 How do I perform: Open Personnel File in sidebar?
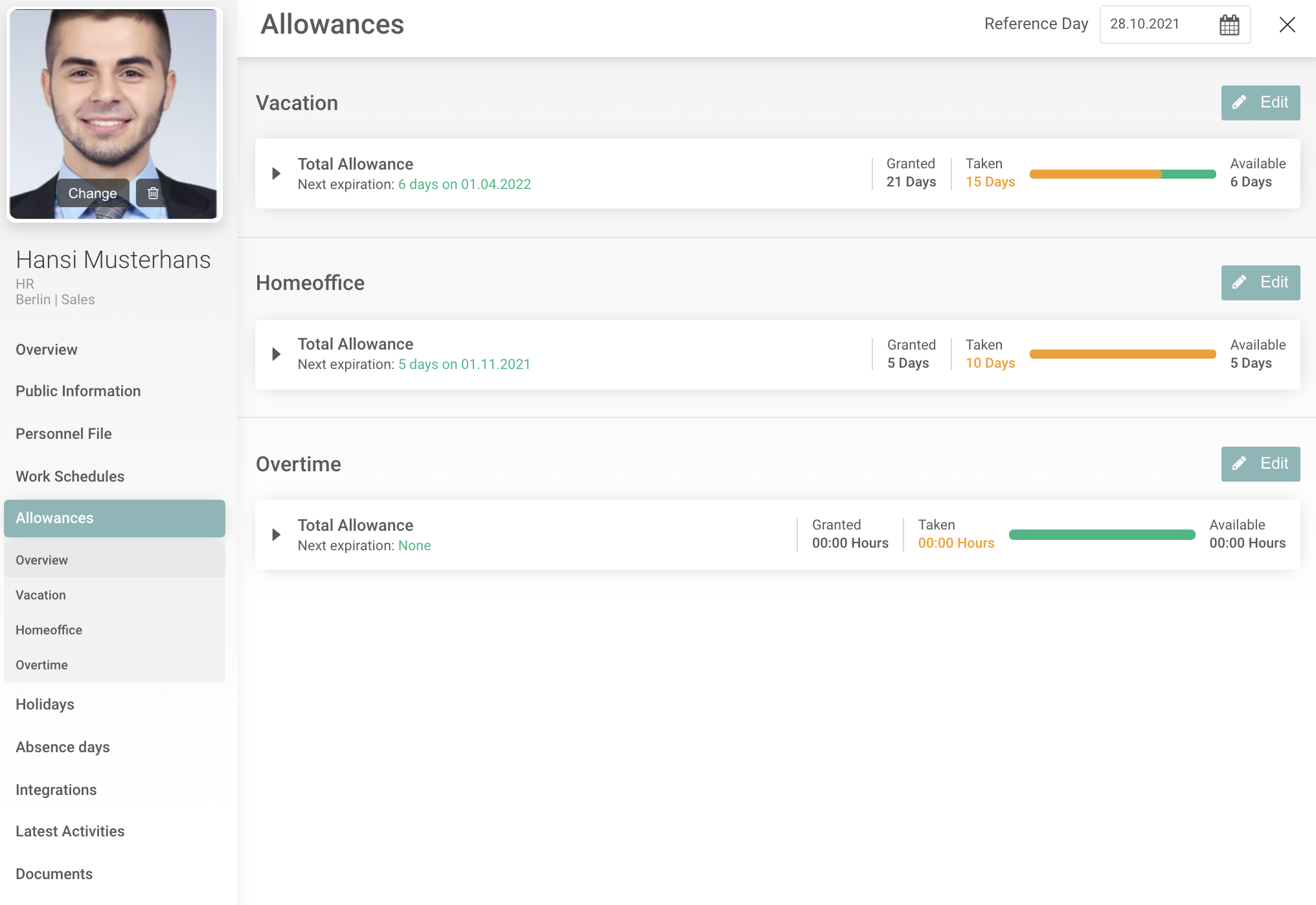(63, 434)
